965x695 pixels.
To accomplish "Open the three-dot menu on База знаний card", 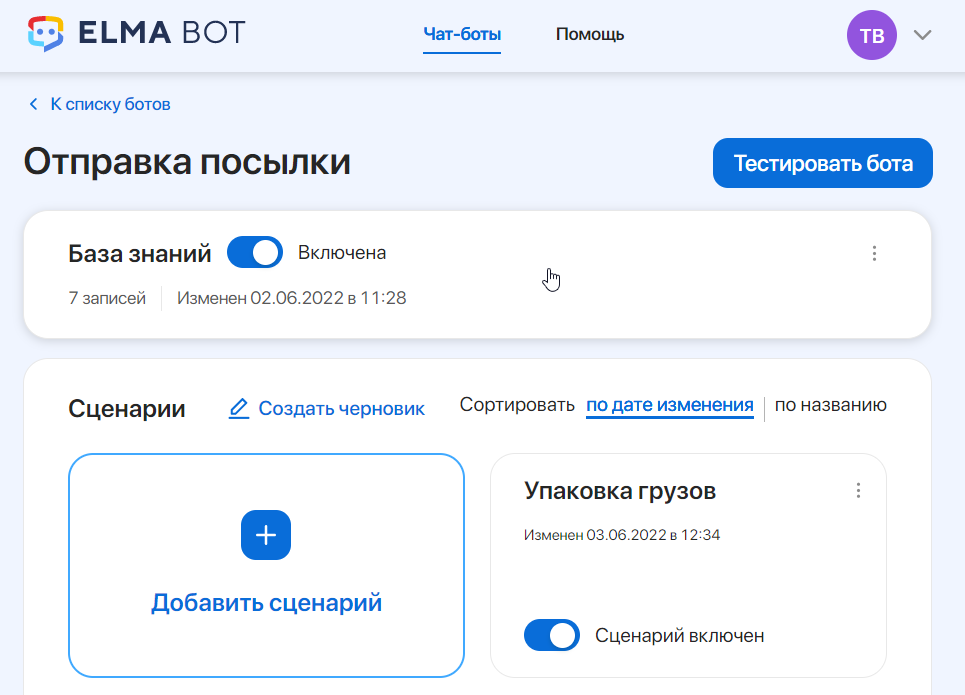I will point(874,253).
